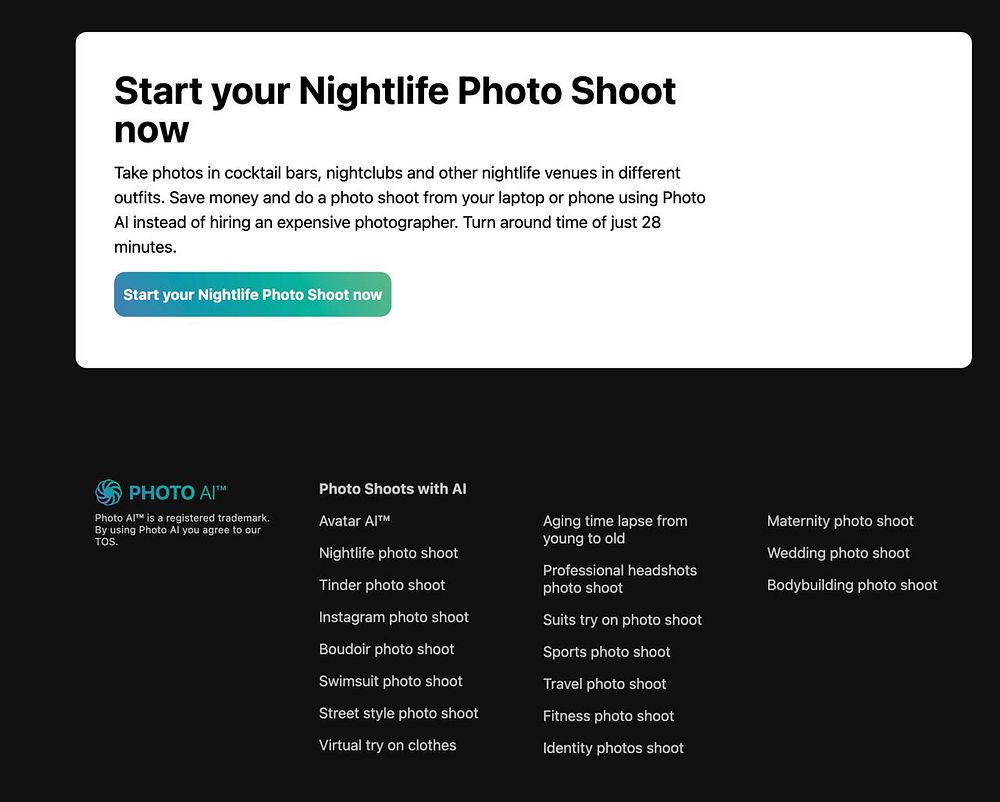Open Professional headshots photo shoot

(x=620, y=579)
